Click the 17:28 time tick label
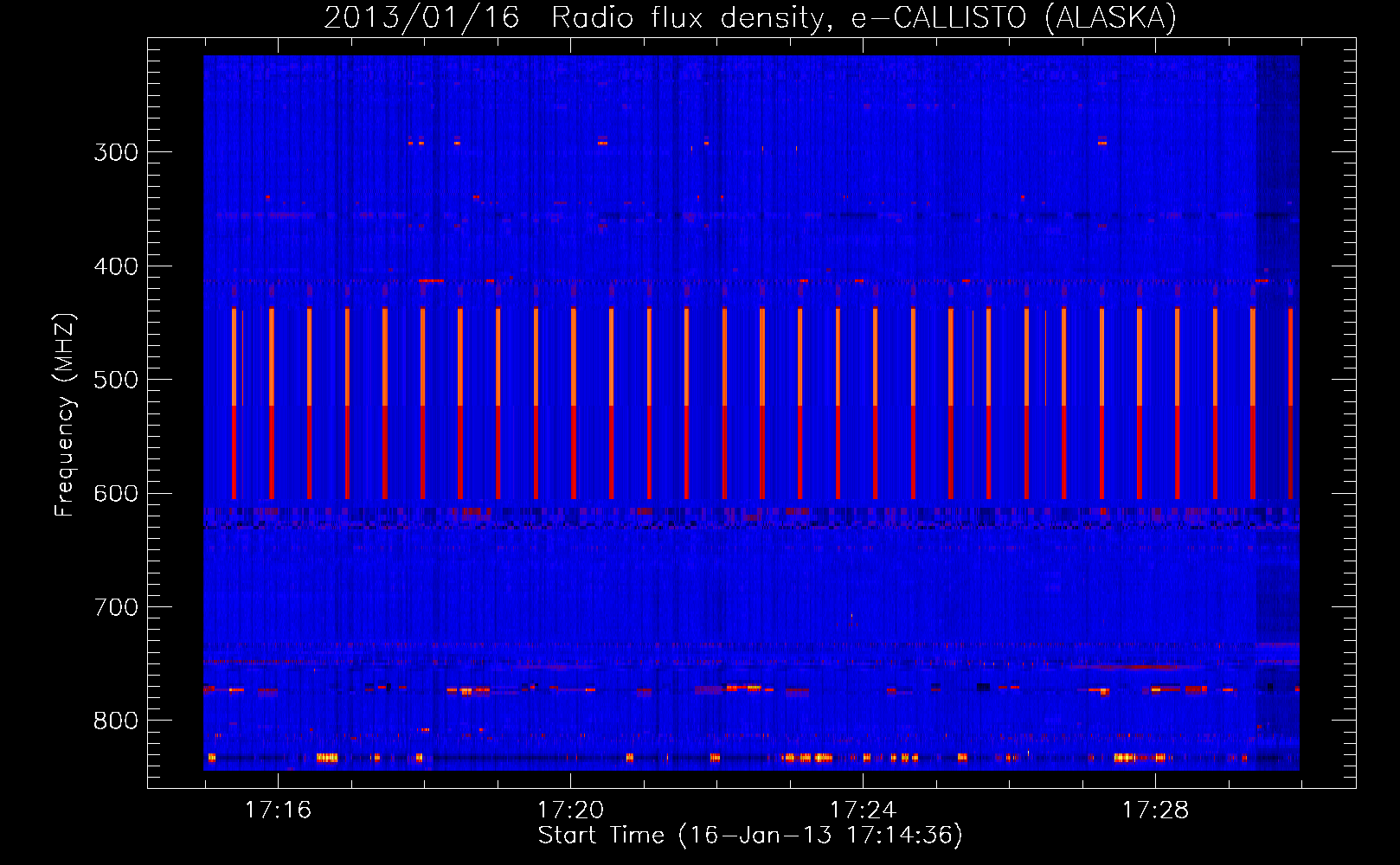Image resolution: width=1400 pixels, height=865 pixels. 1155,810
